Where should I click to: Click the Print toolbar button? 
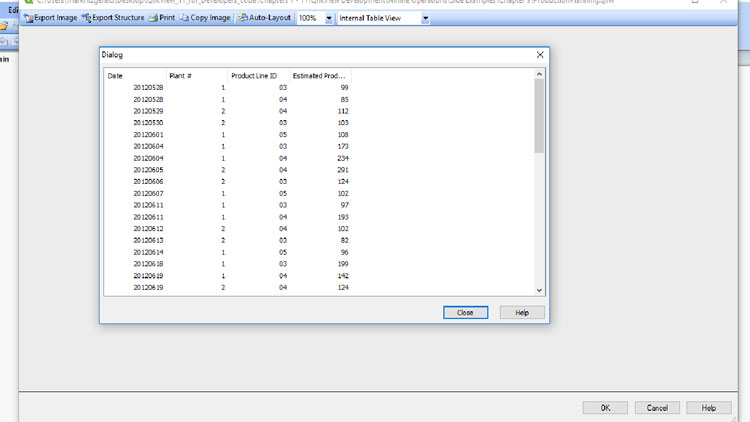162,18
